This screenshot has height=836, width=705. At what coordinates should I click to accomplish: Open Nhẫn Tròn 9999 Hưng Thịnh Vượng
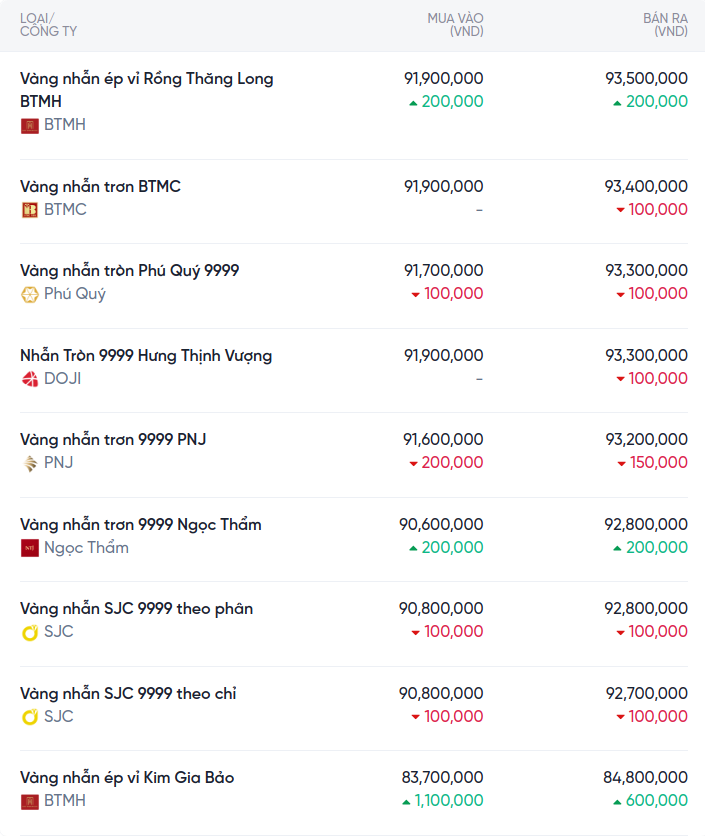146,355
